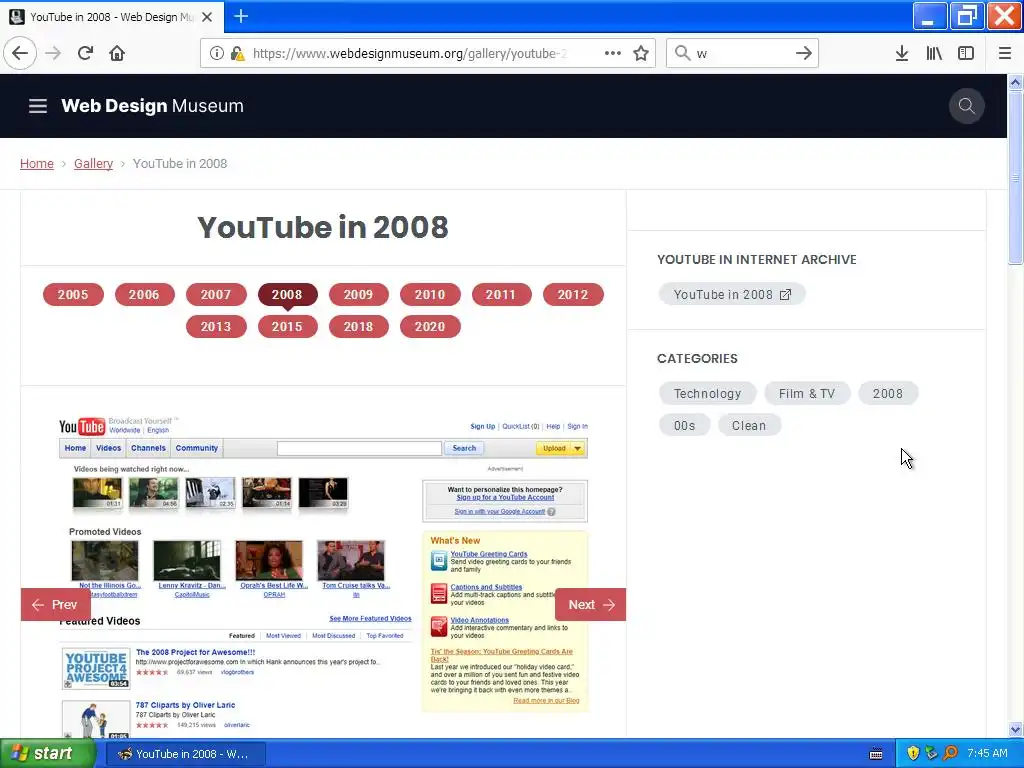Show site information via the info icon
Image resolution: width=1024 pixels, height=768 pixels.
pyautogui.click(x=217, y=53)
